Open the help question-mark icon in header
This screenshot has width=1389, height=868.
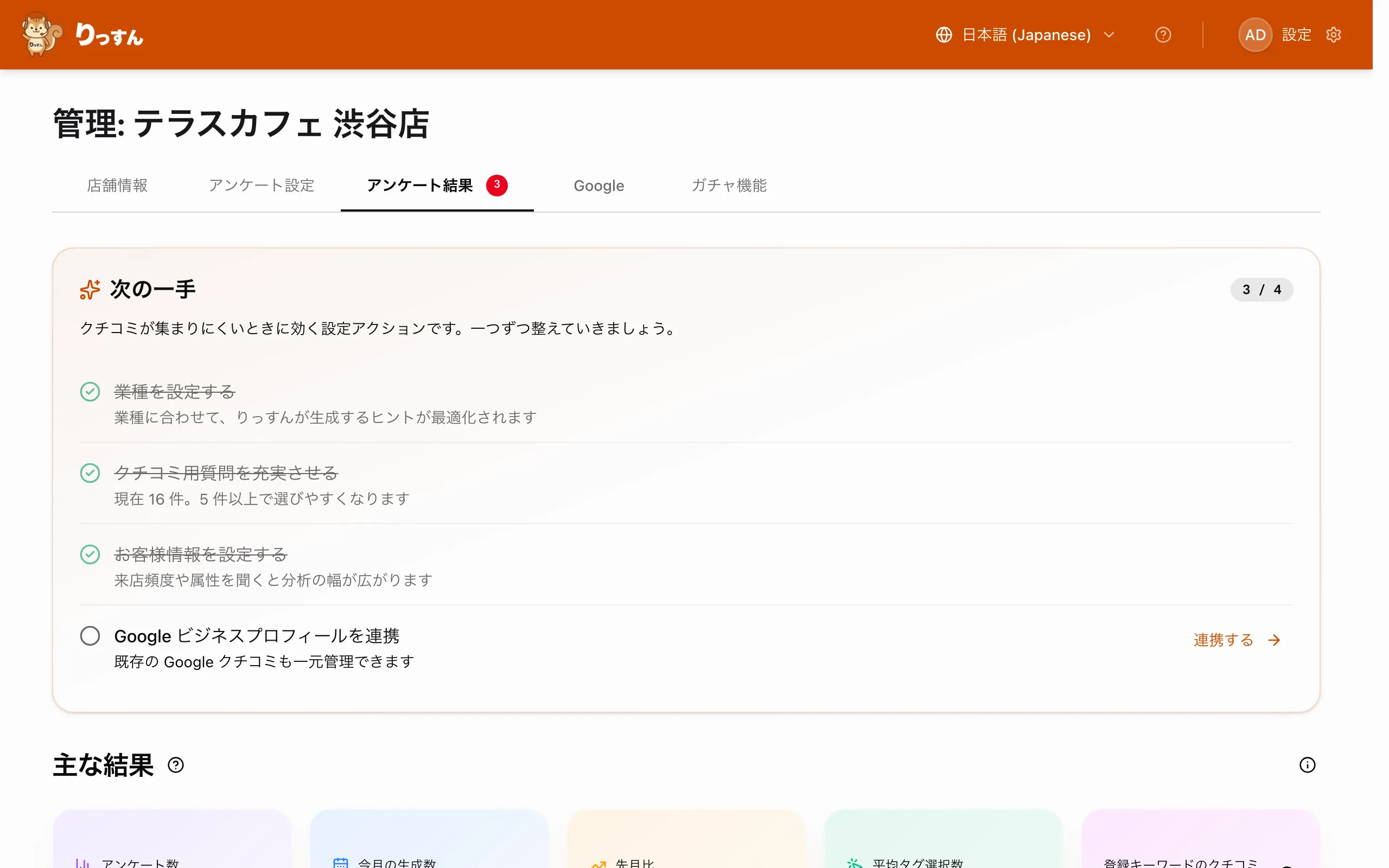click(1163, 35)
